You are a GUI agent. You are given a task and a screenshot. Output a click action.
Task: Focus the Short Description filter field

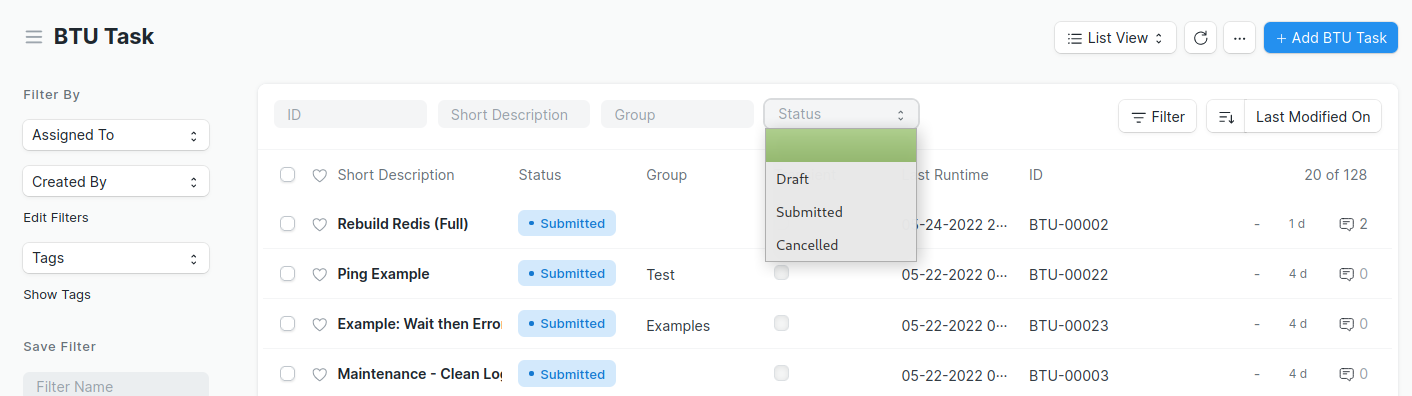coord(514,114)
